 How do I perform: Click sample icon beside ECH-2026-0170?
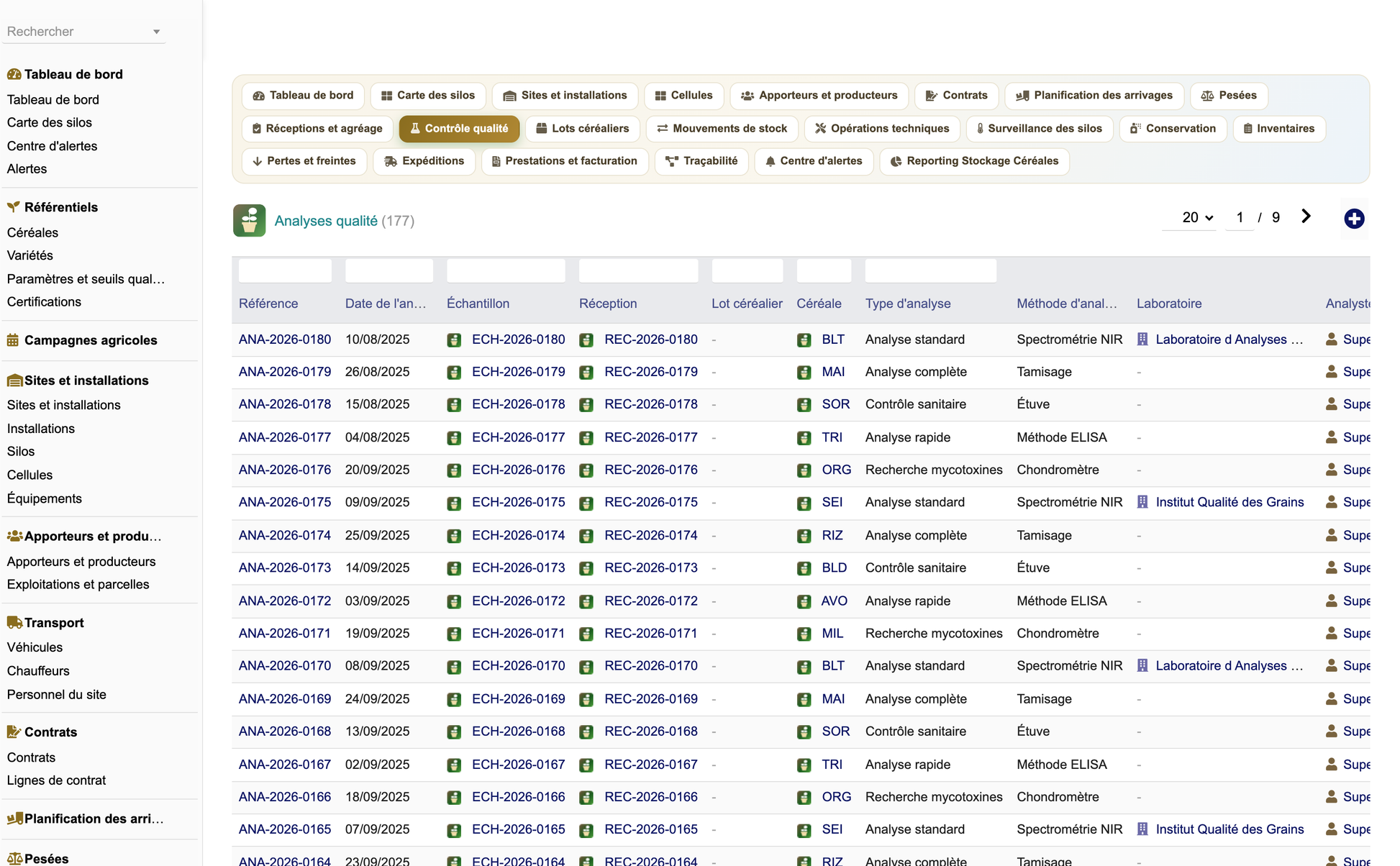tap(454, 667)
